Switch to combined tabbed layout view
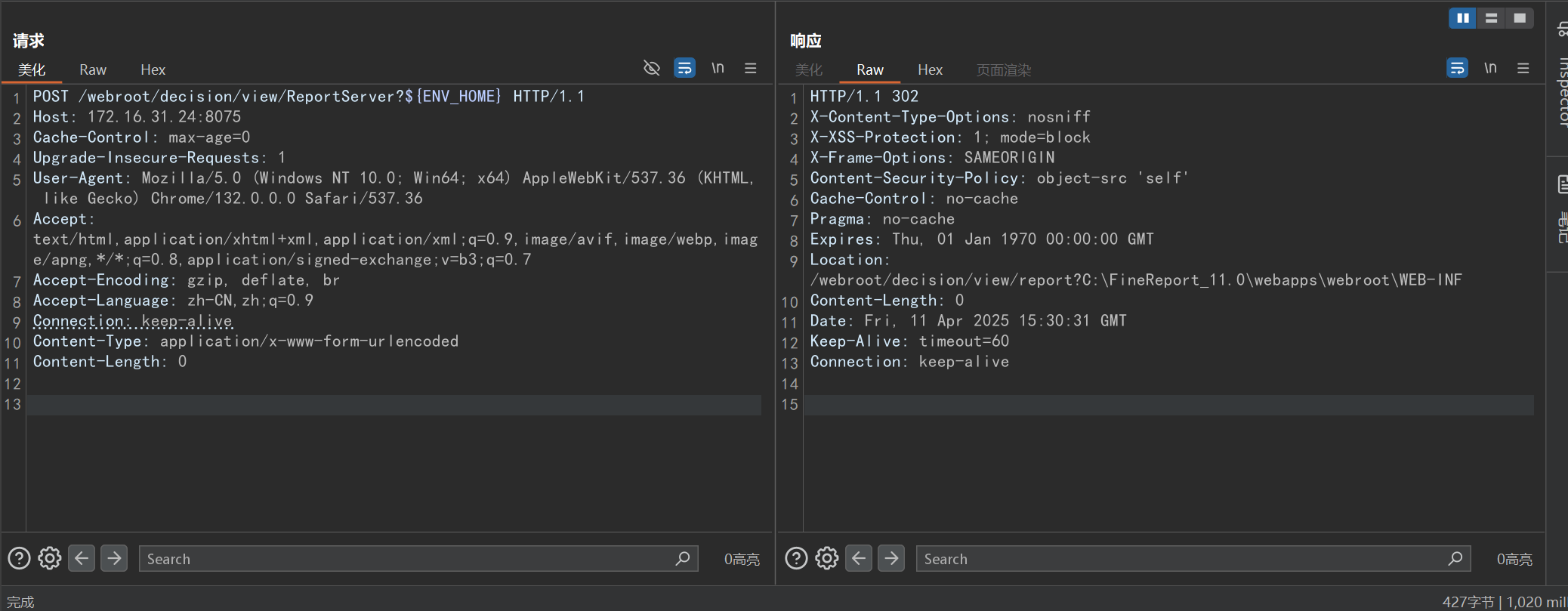Screen dimensions: 1568x611 coord(1520,18)
